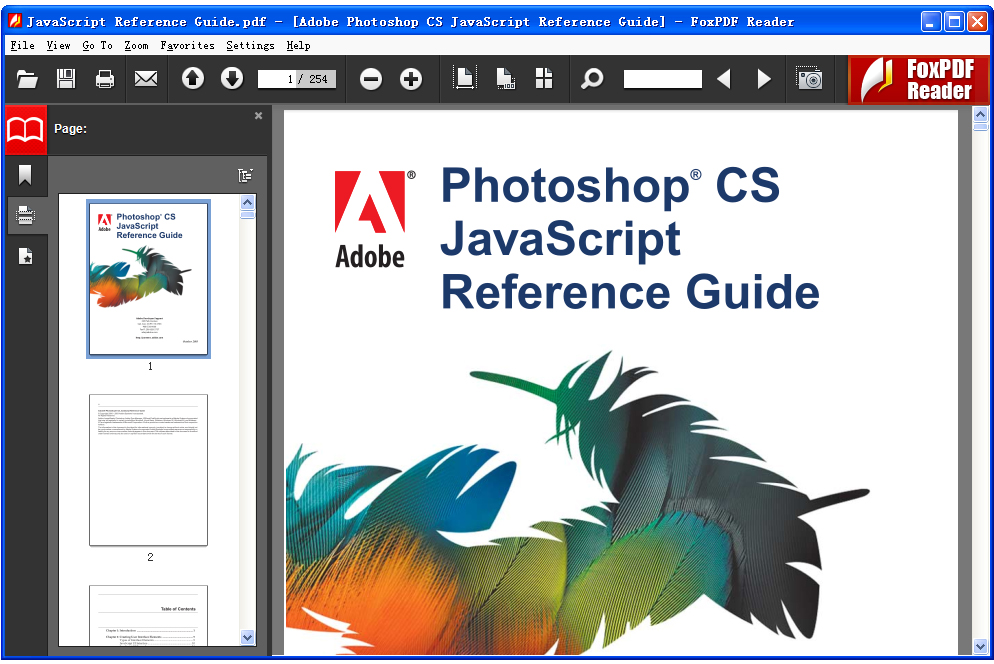Open the bookmarks panel icon
The image size is (994, 664).
[x=25, y=175]
